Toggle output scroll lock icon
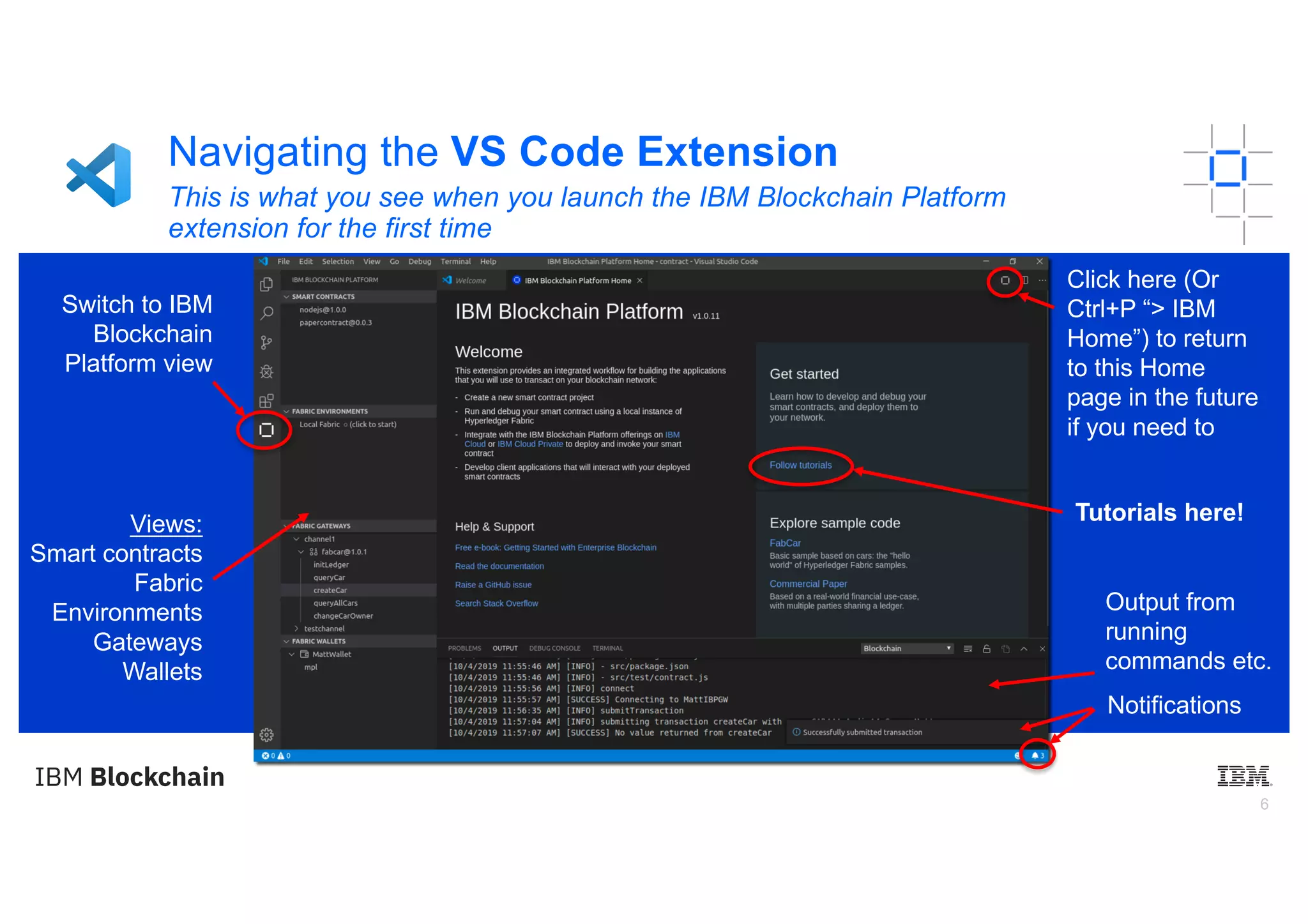 [987, 649]
